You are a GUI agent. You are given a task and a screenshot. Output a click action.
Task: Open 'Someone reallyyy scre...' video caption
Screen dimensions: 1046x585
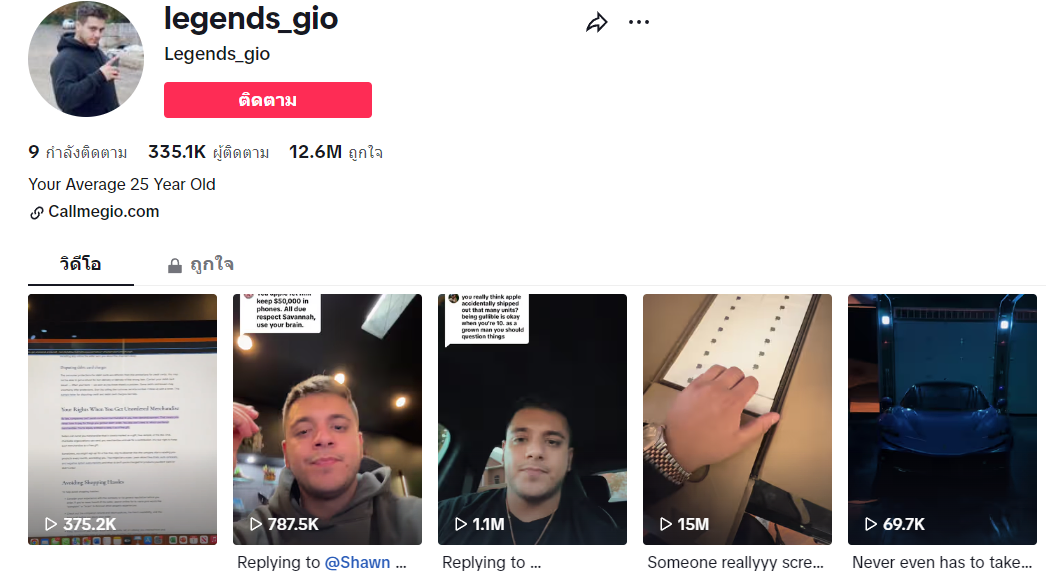[x=735, y=562]
